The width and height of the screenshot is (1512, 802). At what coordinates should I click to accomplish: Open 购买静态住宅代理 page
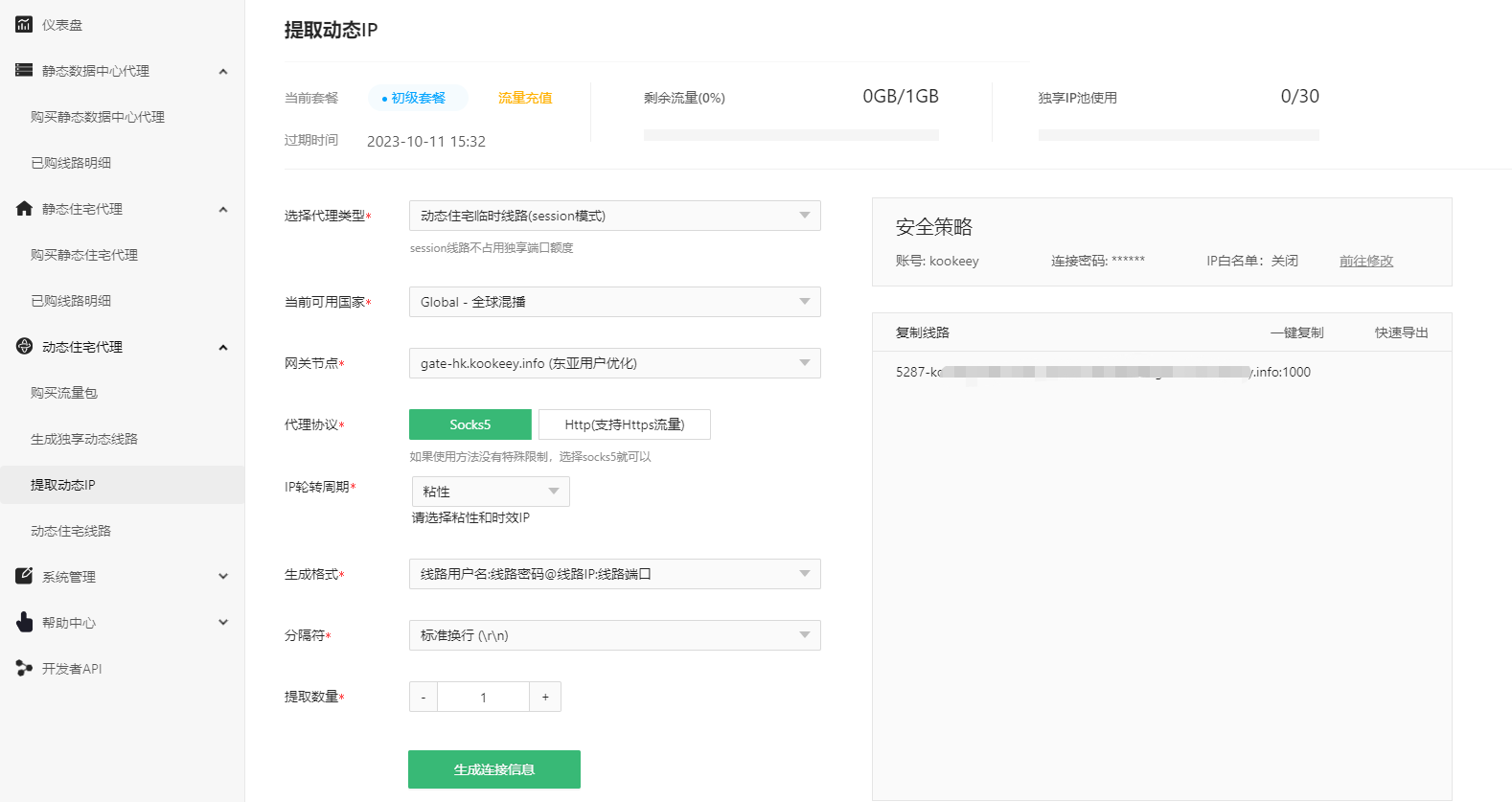pos(84,255)
